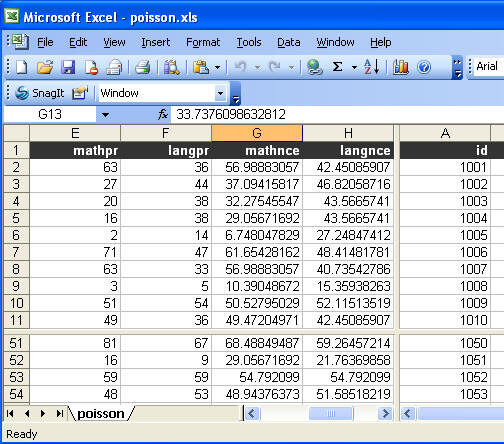Paste using the clipboard Paste icon
This screenshot has height=444, width=504.
click(x=201, y=67)
